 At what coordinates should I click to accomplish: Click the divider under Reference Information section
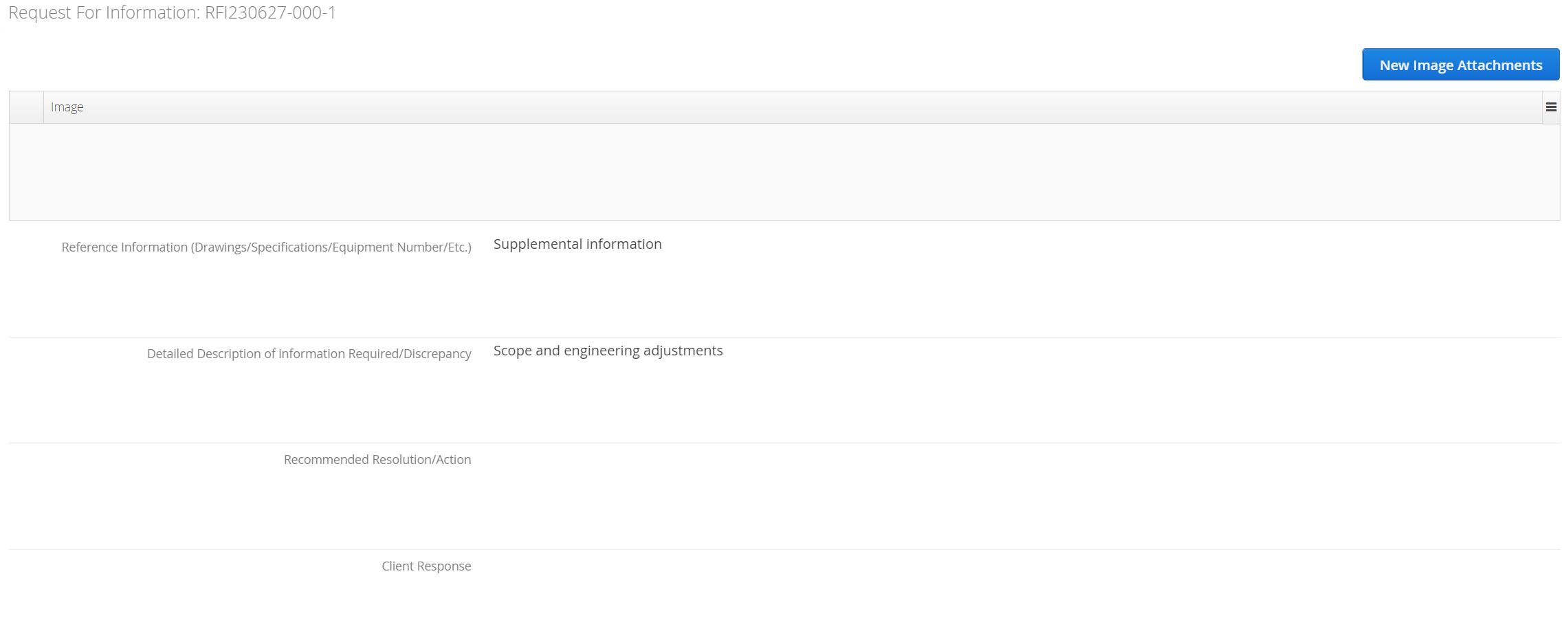[x=784, y=337]
